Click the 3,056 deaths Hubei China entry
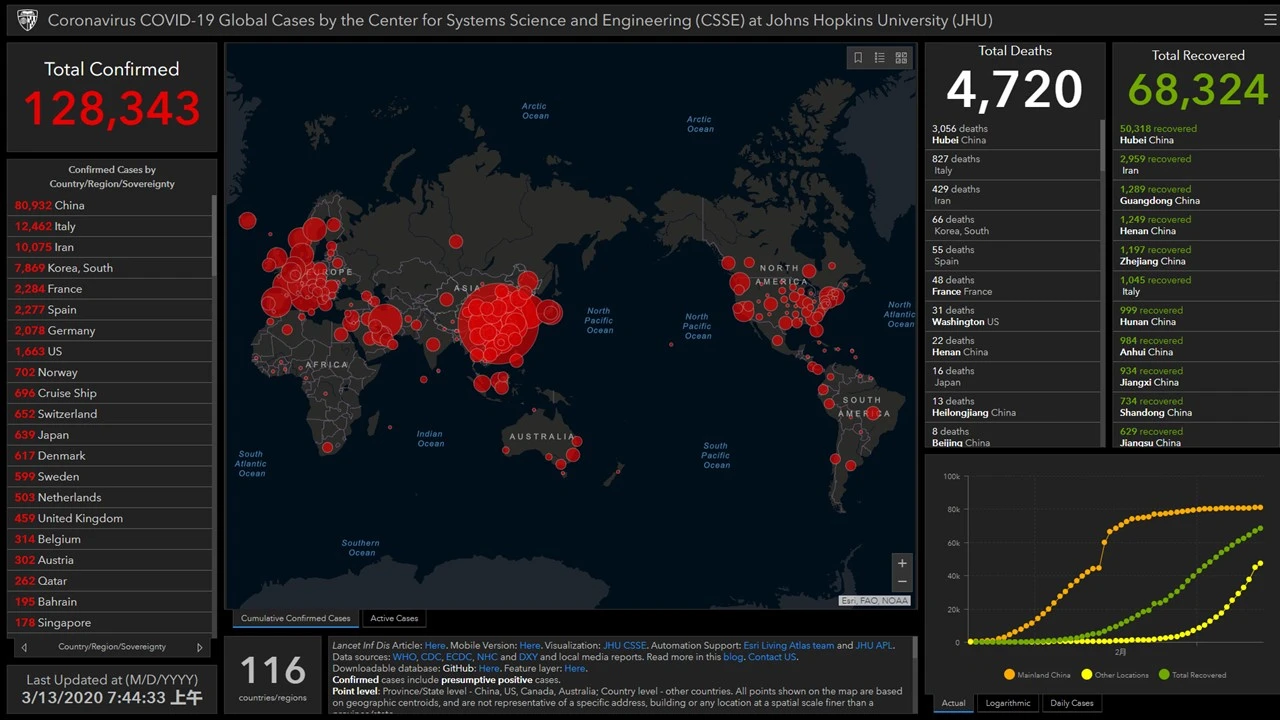The width and height of the screenshot is (1280, 720). (1013, 134)
